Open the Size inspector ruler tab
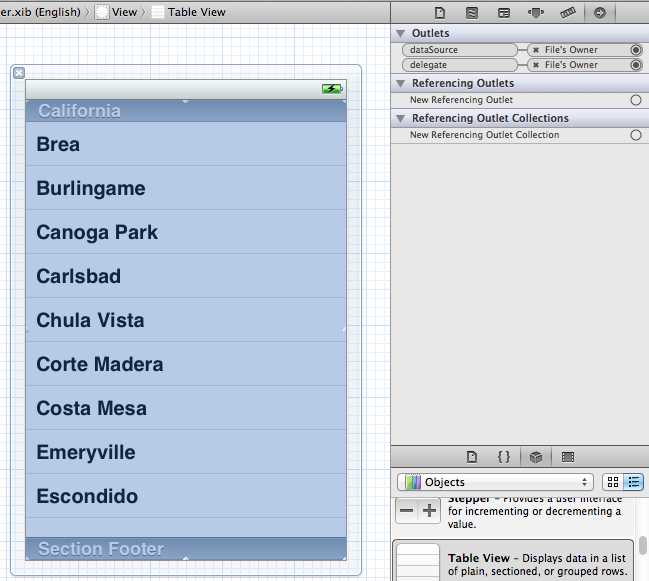The height and width of the screenshot is (581, 649). pyautogui.click(x=567, y=13)
